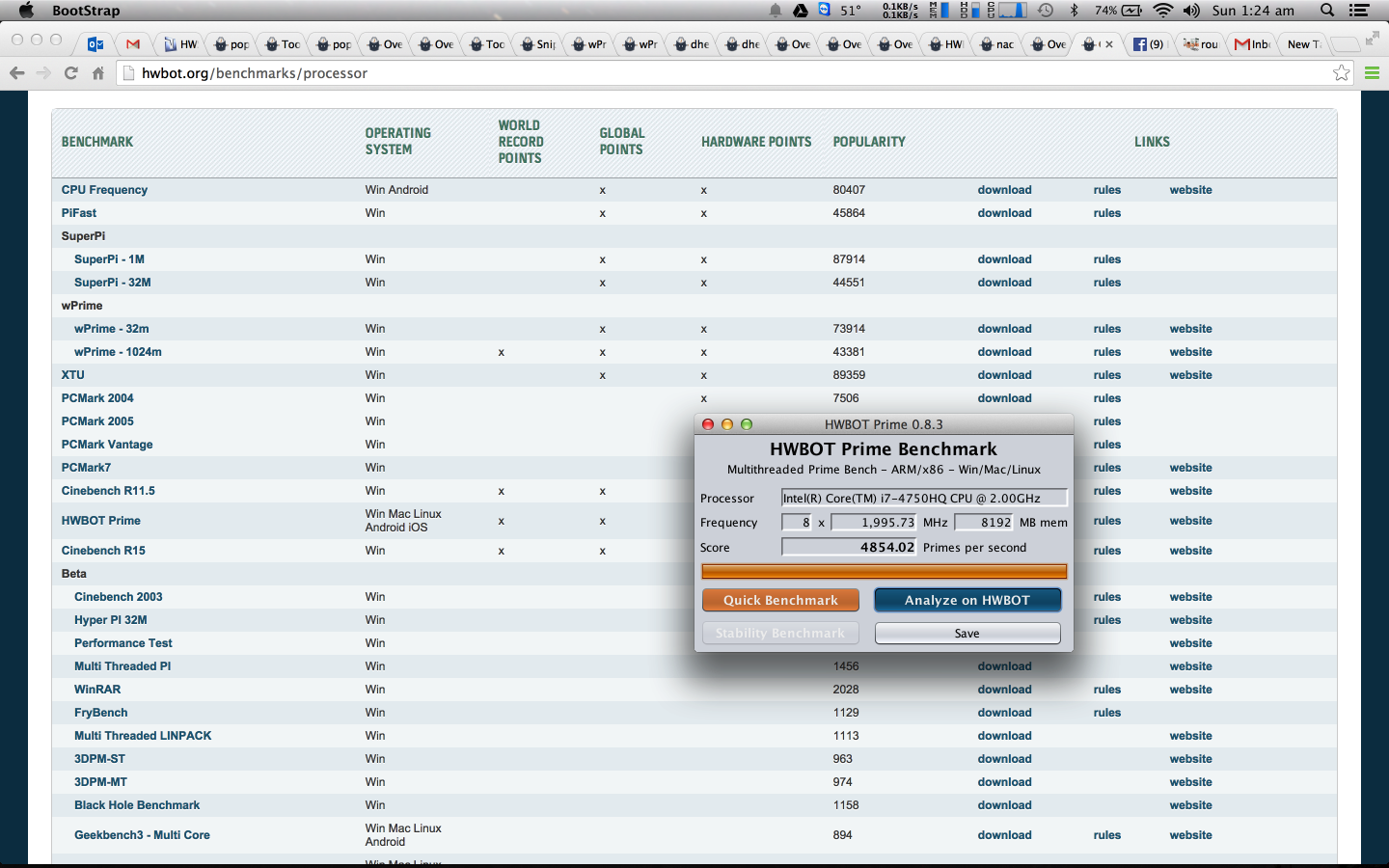Click the POPULARITY column header

click(x=869, y=142)
